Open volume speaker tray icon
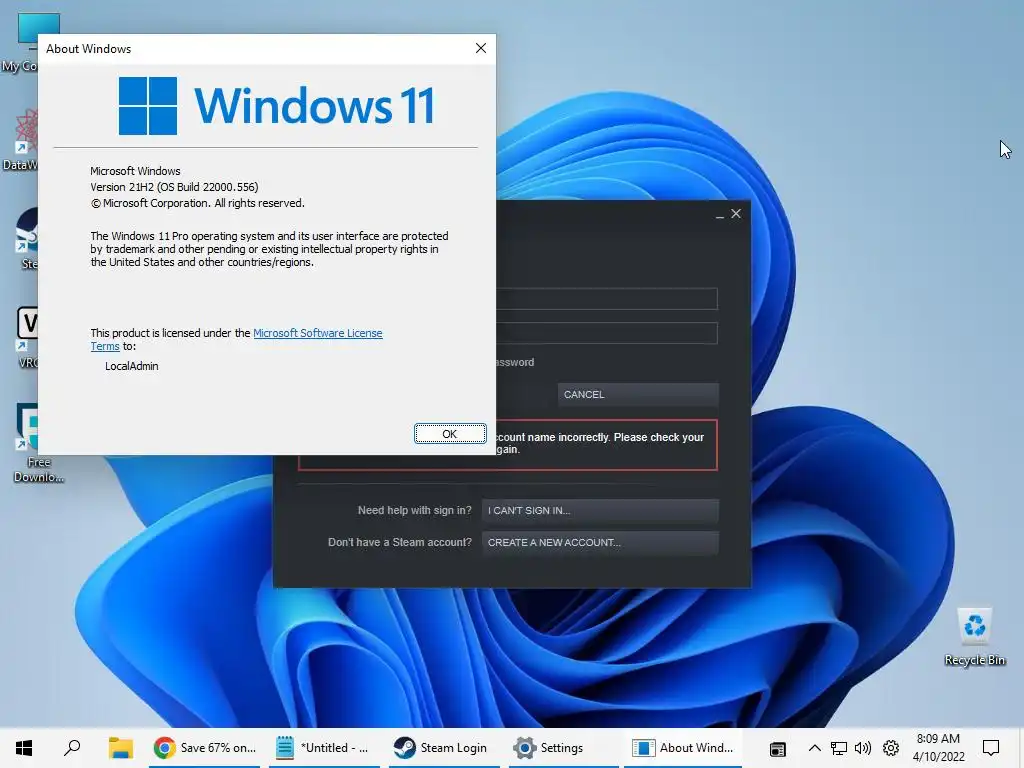This screenshot has width=1024, height=768. point(863,748)
